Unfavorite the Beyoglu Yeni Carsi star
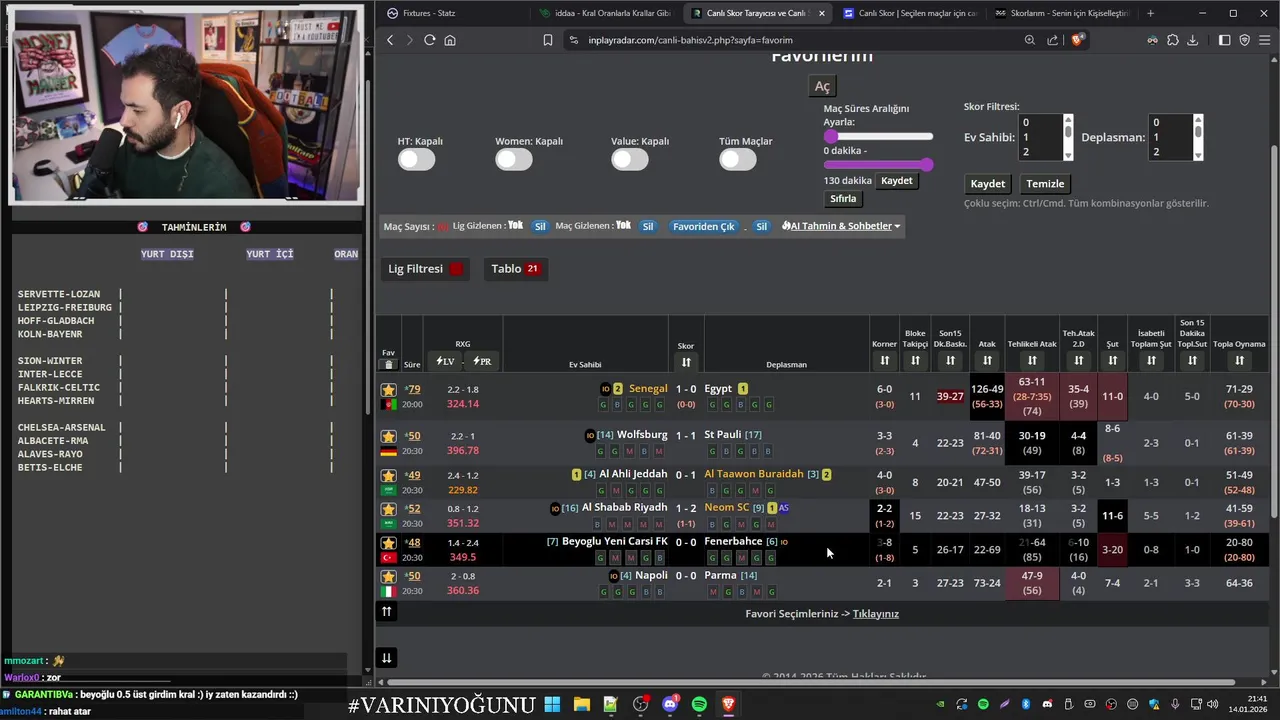Image resolution: width=1280 pixels, height=720 pixels. pos(389,542)
